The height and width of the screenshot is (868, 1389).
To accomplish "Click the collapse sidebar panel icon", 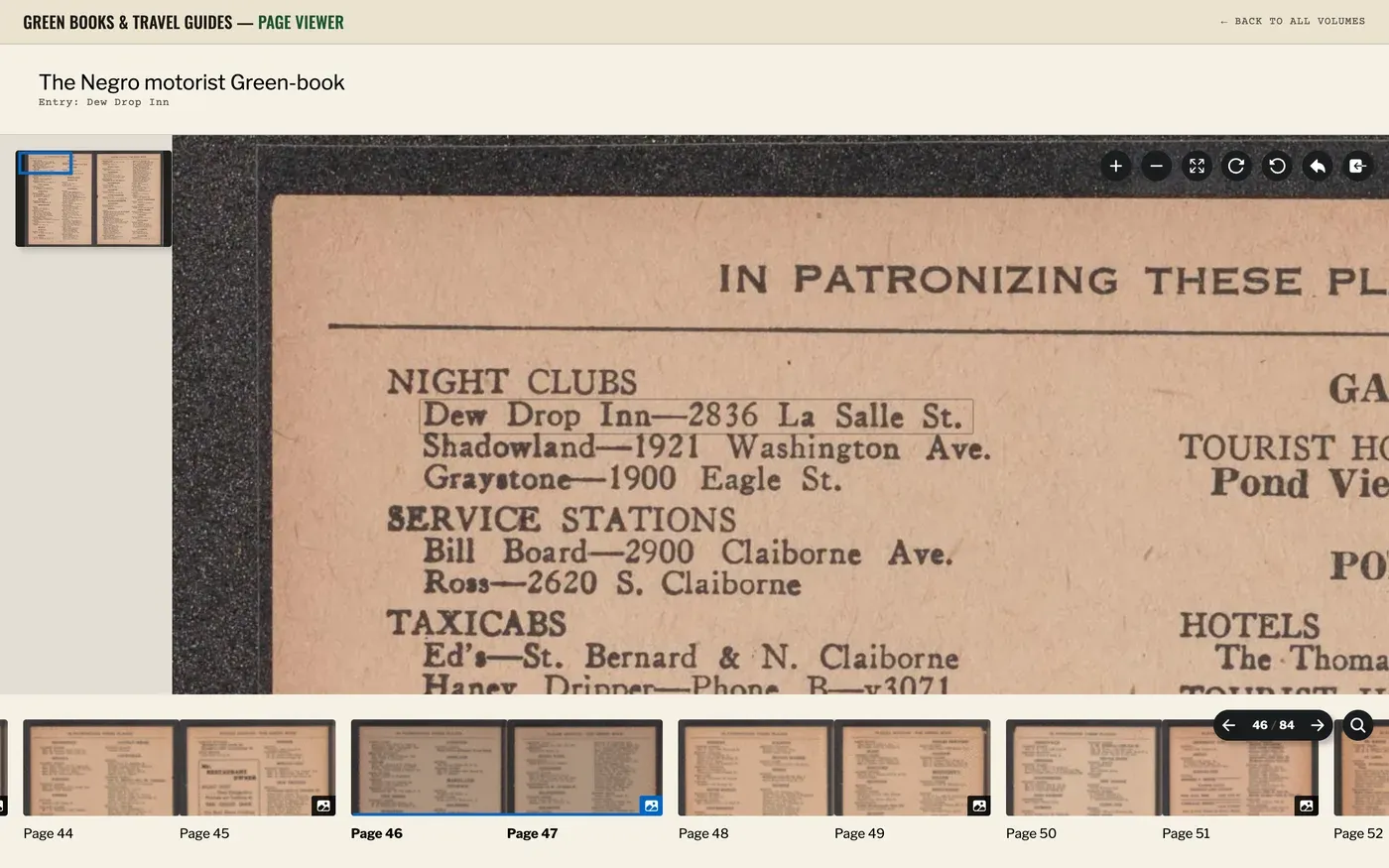I will [1357, 166].
